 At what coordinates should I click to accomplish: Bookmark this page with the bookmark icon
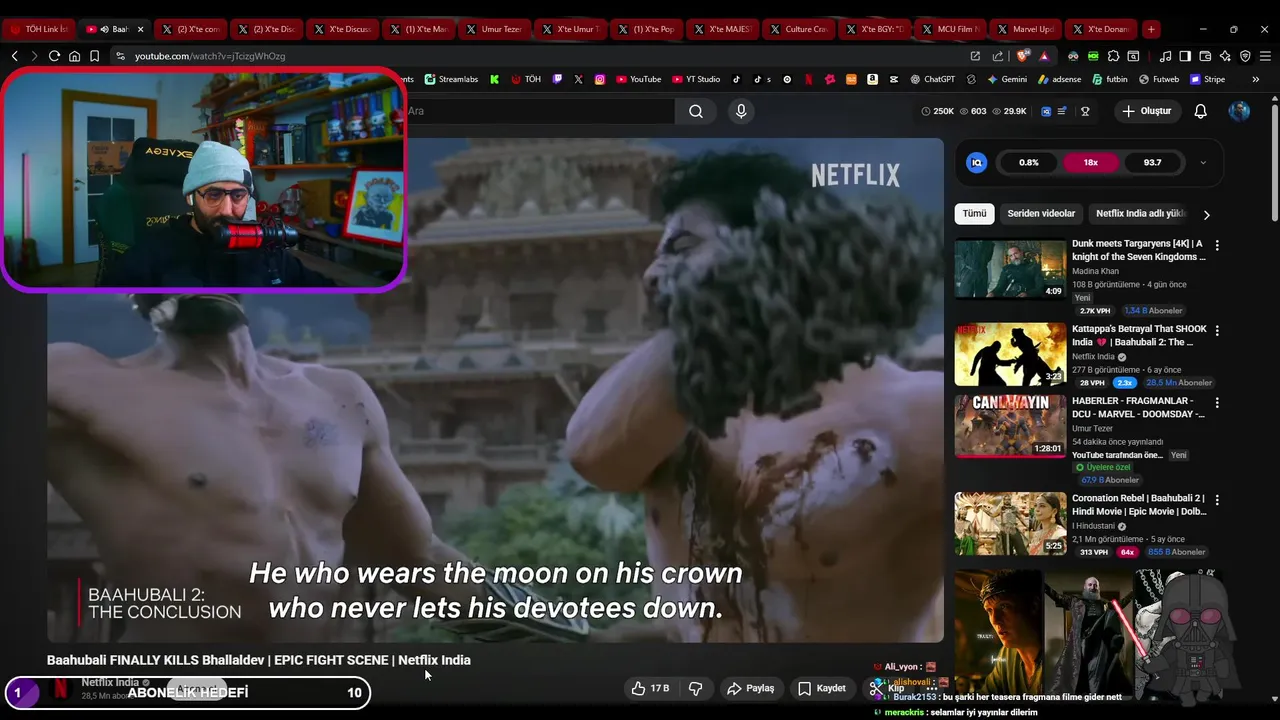point(94,56)
